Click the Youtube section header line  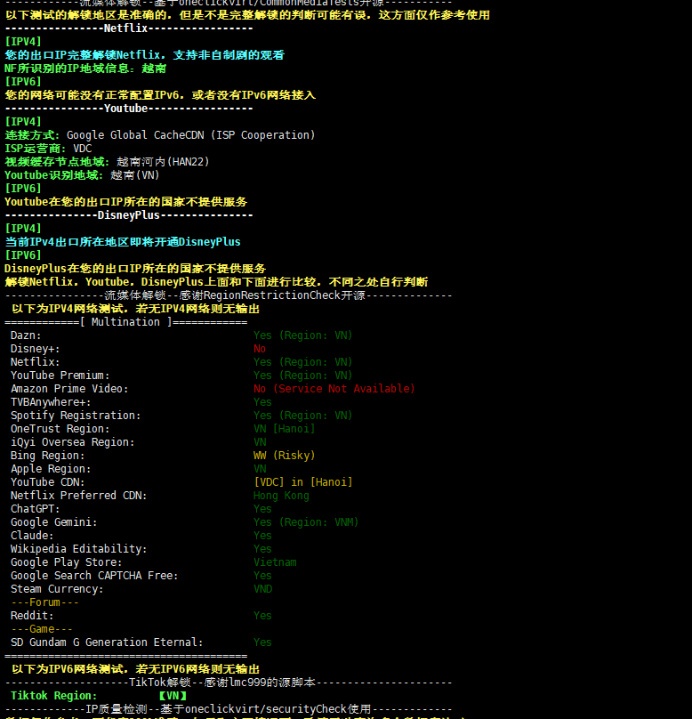point(129,108)
